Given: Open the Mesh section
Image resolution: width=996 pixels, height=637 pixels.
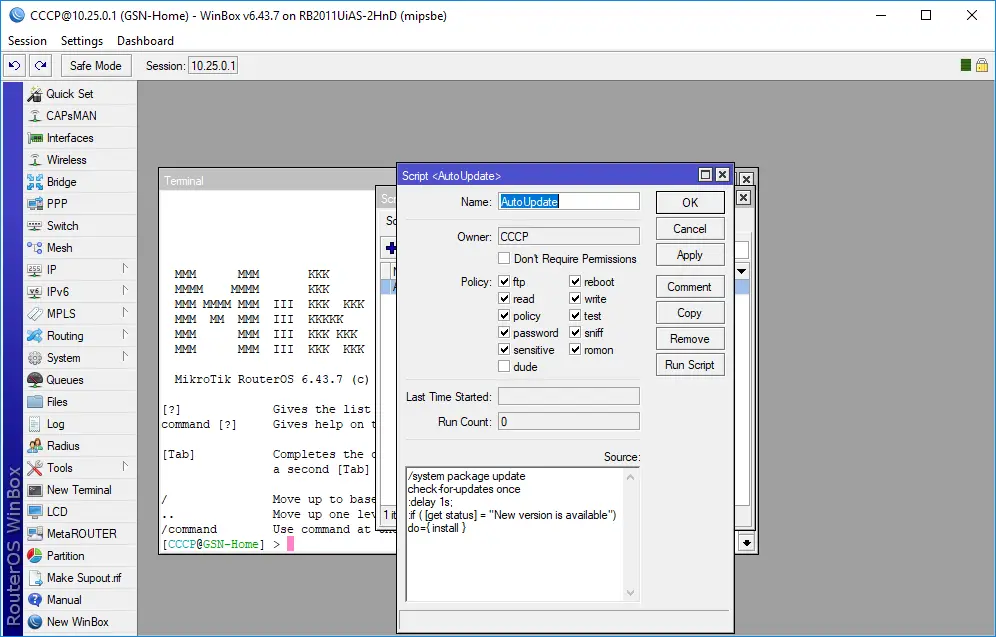Looking at the screenshot, I should click(80, 248).
